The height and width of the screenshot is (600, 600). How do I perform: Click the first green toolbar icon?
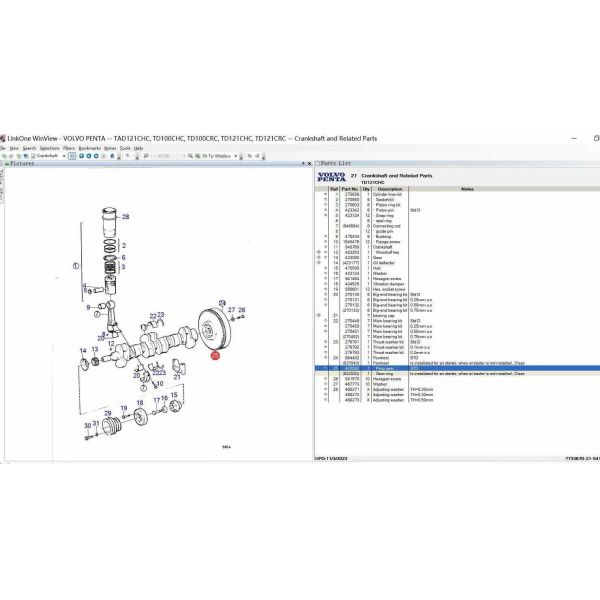click(4, 156)
